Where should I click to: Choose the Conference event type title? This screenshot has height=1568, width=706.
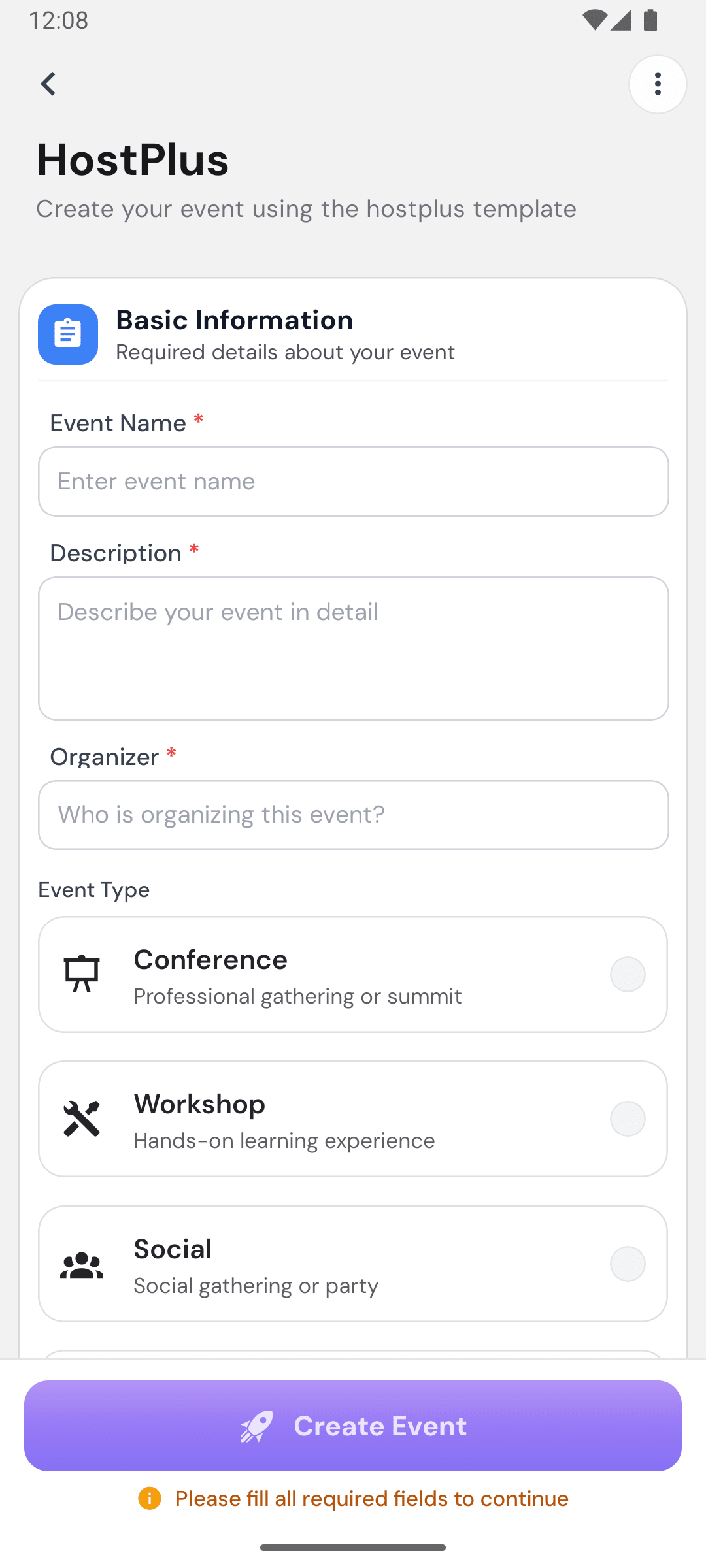click(210, 960)
